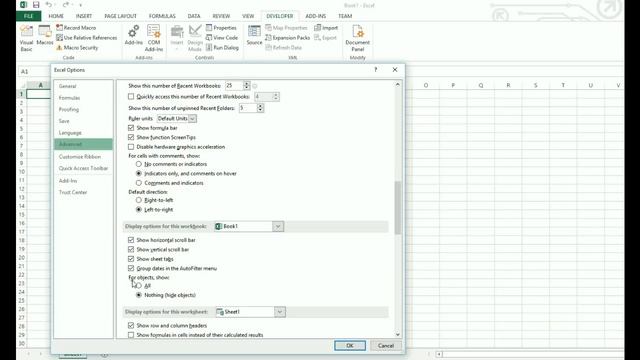Uncheck Show formula bar
The image size is (640, 360).
[x=131, y=128]
